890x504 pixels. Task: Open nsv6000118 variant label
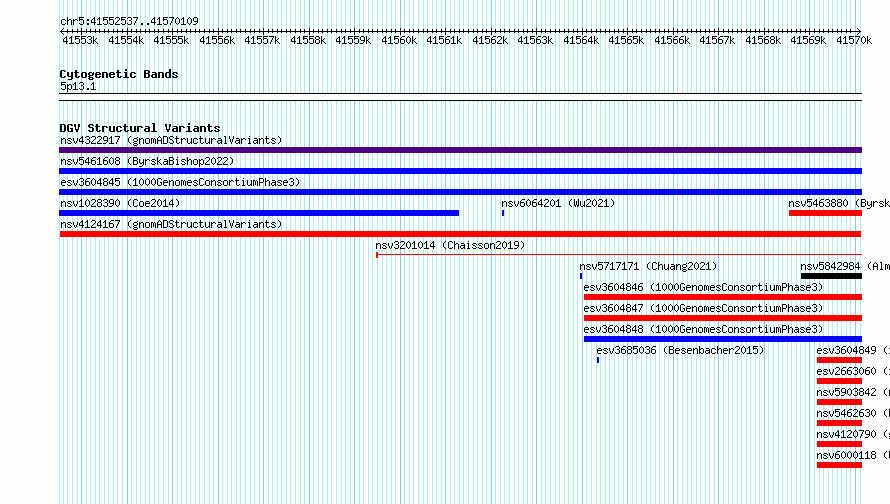pos(853,455)
